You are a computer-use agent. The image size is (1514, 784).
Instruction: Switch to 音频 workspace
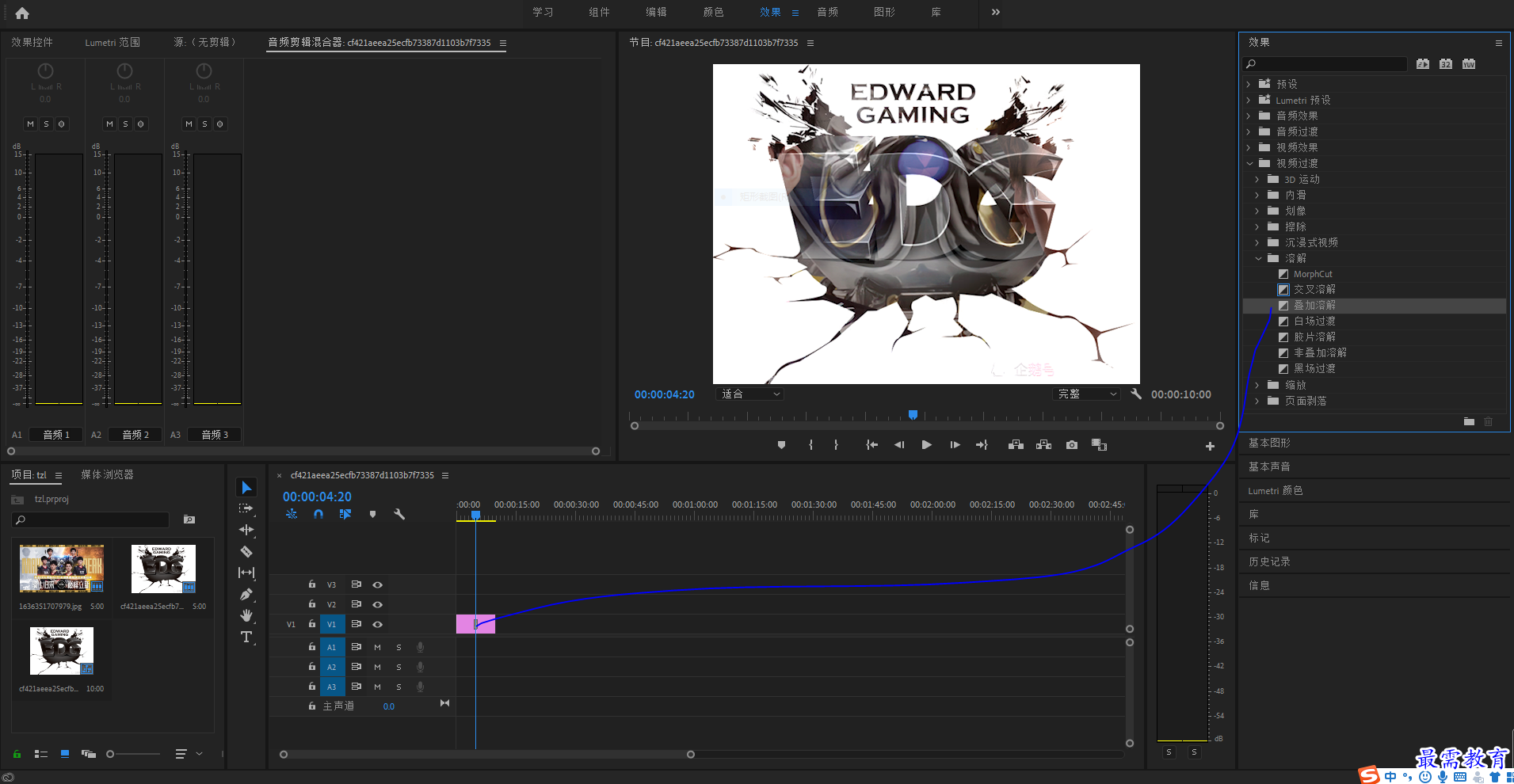click(x=827, y=12)
